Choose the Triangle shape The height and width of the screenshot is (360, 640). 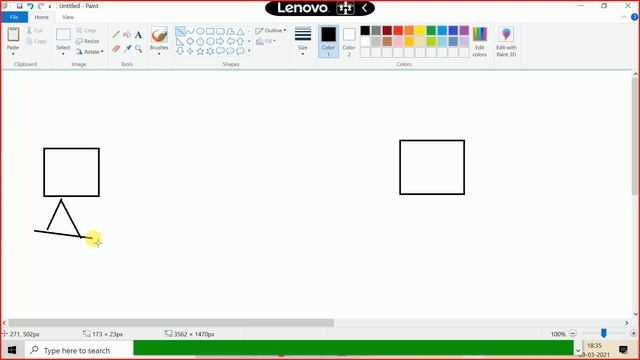coord(240,31)
